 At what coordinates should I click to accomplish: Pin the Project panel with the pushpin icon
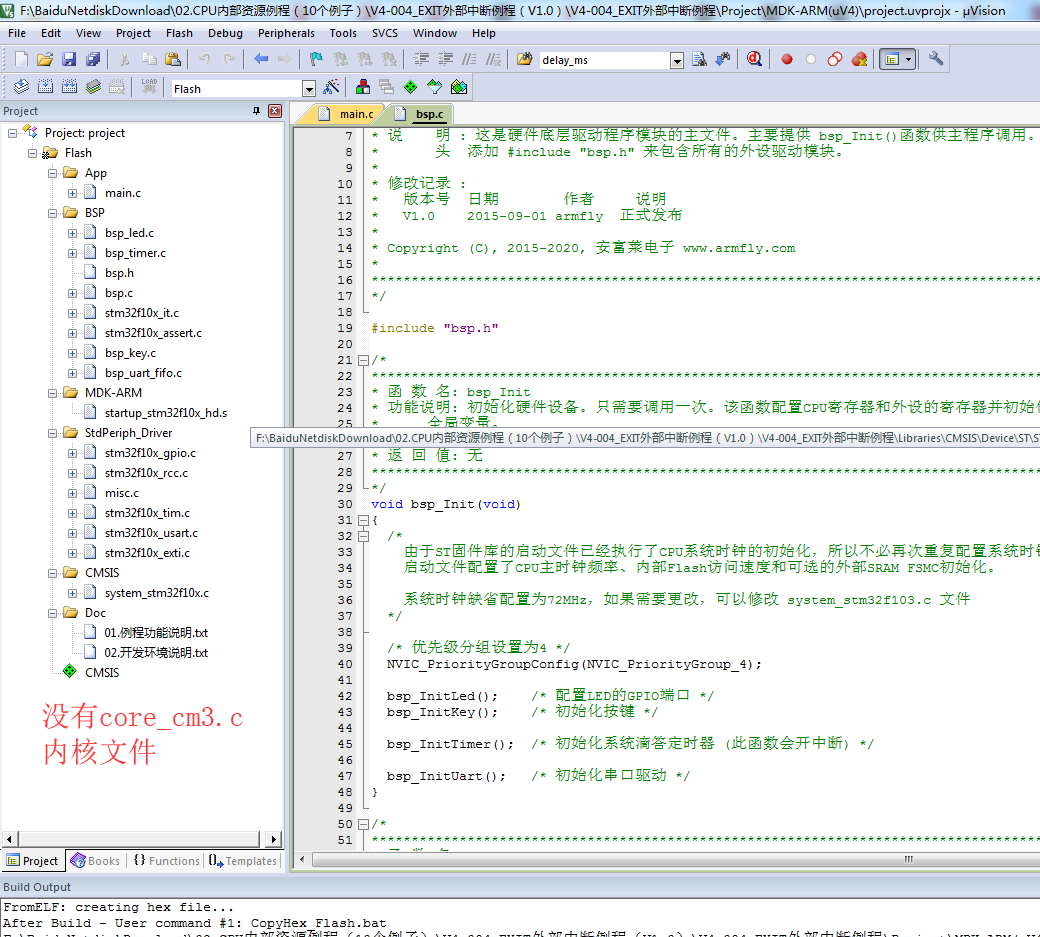point(257,111)
